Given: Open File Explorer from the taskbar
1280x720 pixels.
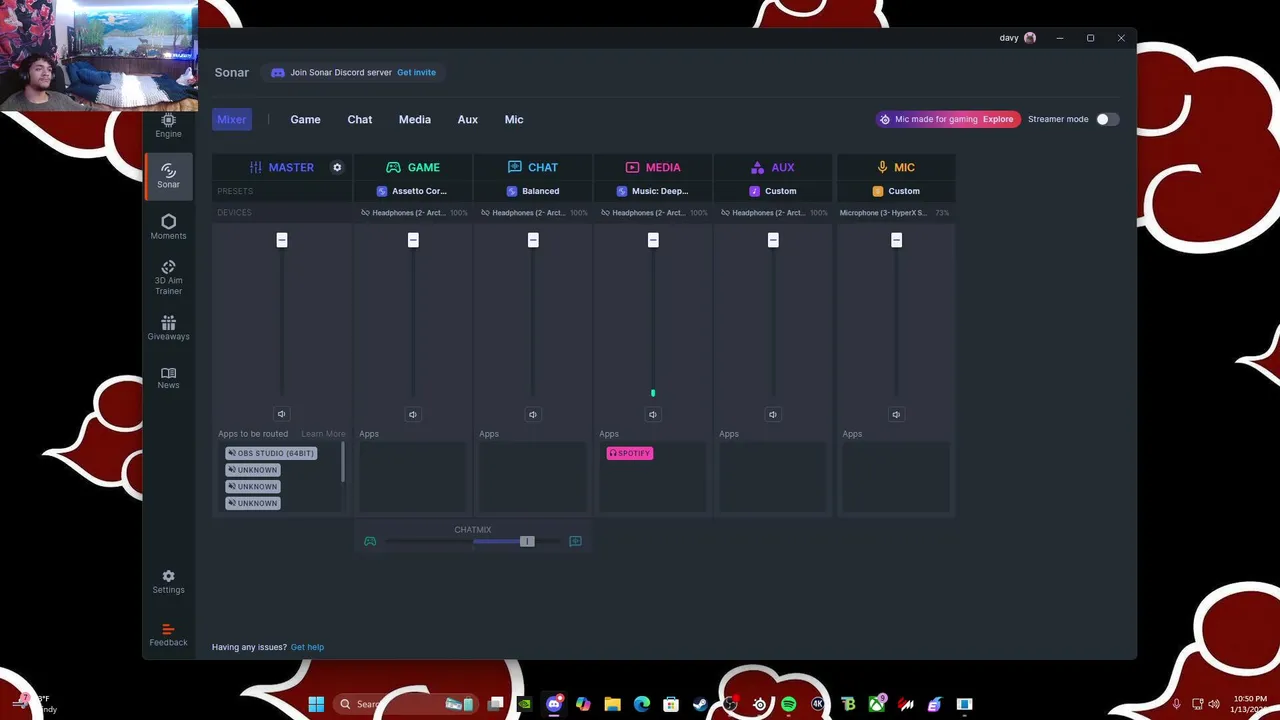Looking at the screenshot, I should (x=612, y=704).
